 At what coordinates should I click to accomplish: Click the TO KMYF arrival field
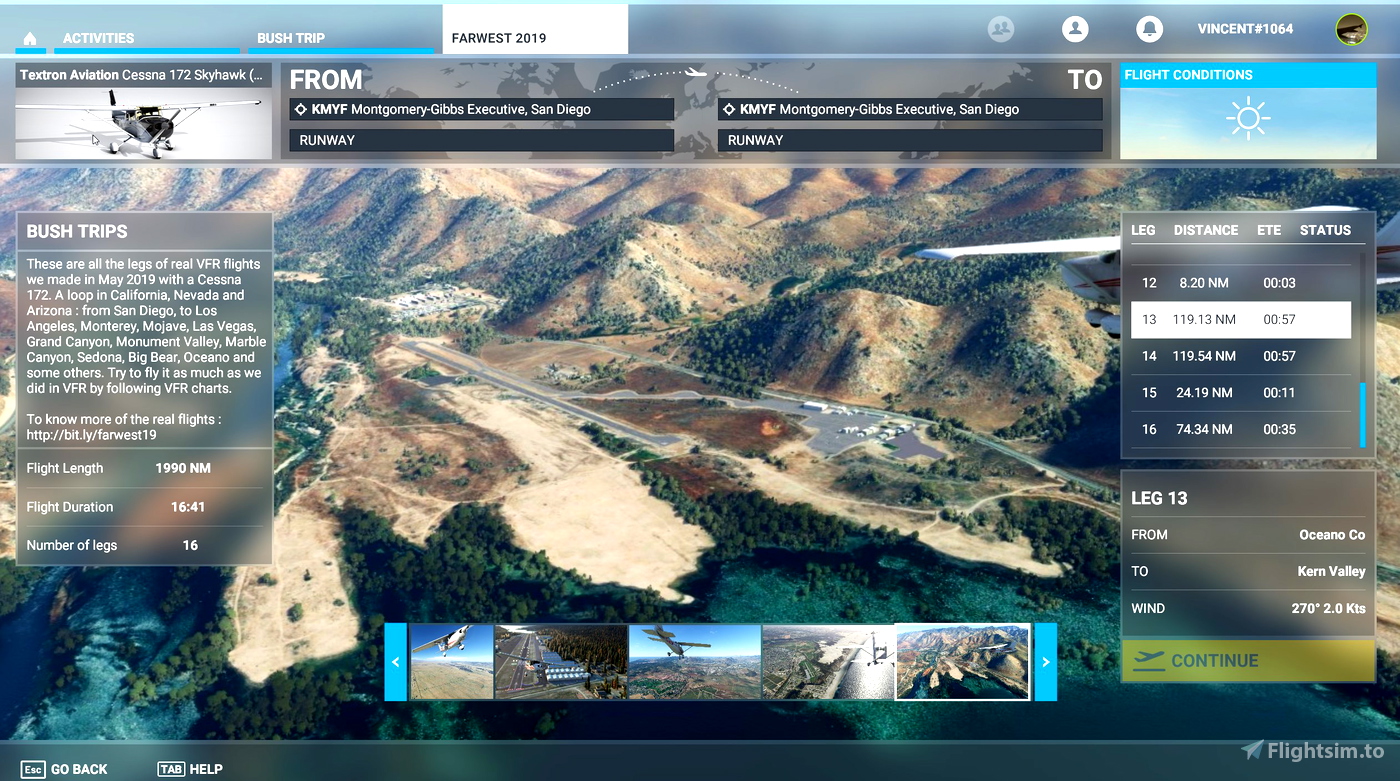tap(910, 109)
